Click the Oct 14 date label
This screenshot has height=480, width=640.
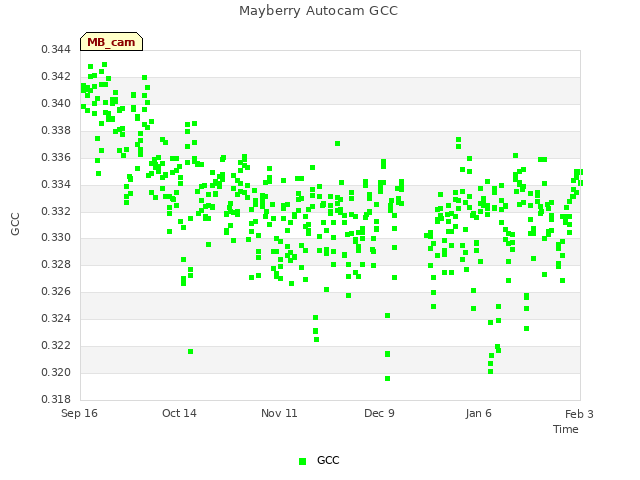tap(179, 413)
